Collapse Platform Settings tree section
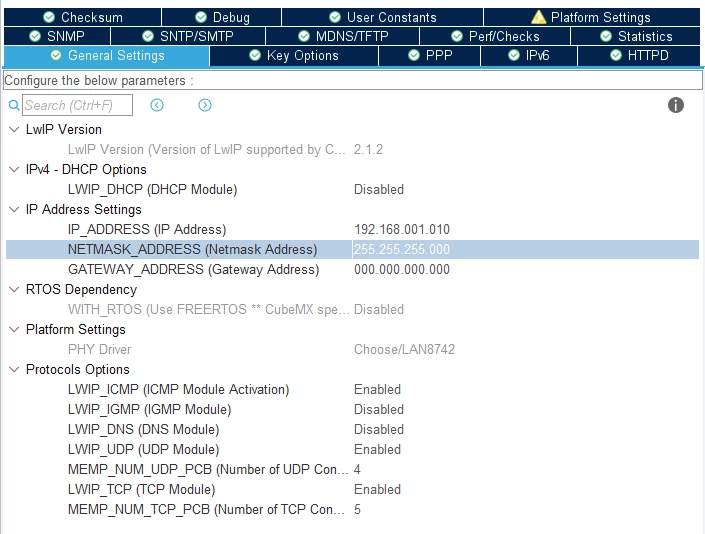This screenshot has width=705, height=534. [14, 329]
